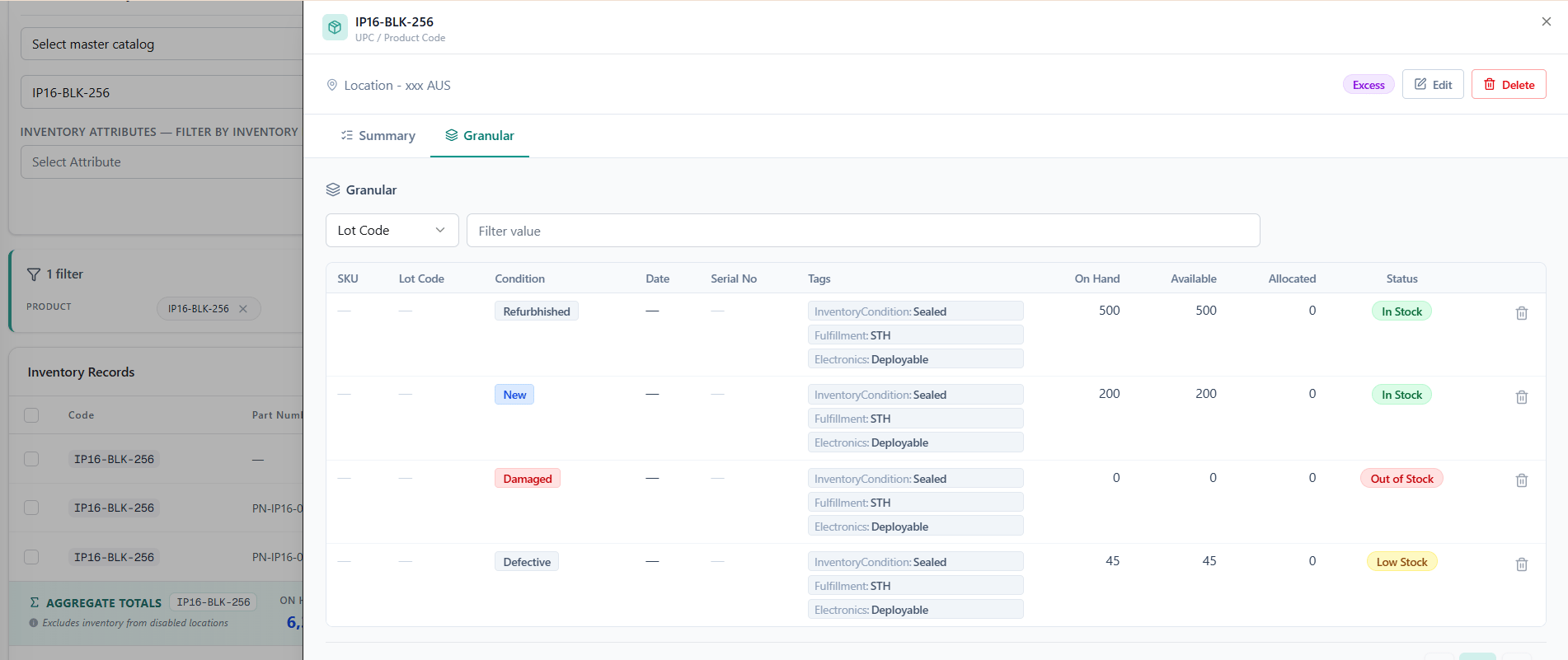Click the funnel filter icon
Image resolution: width=1568 pixels, height=660 pixels.
tap(34, 274)
